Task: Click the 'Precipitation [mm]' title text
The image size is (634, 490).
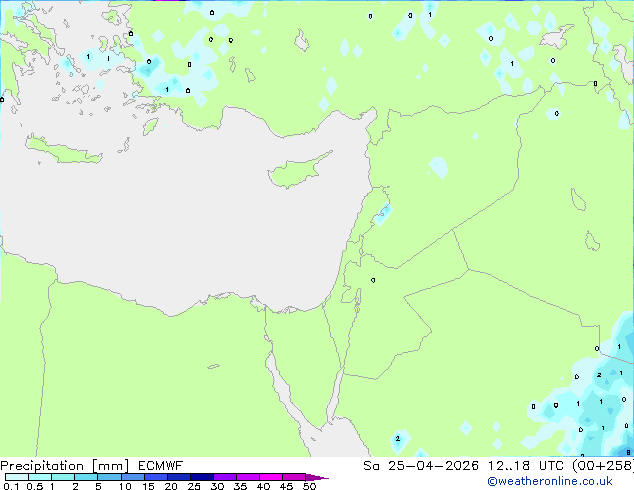Action: [65, 466]
